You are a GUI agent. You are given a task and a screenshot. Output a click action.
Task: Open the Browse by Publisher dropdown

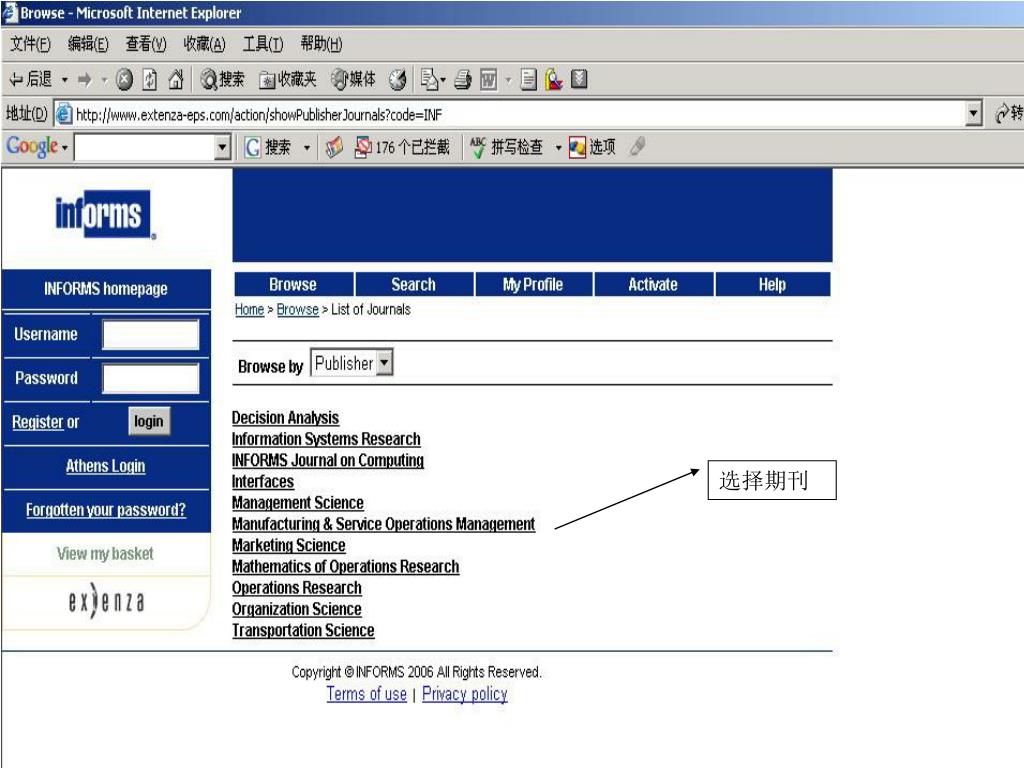pos(385,362)
